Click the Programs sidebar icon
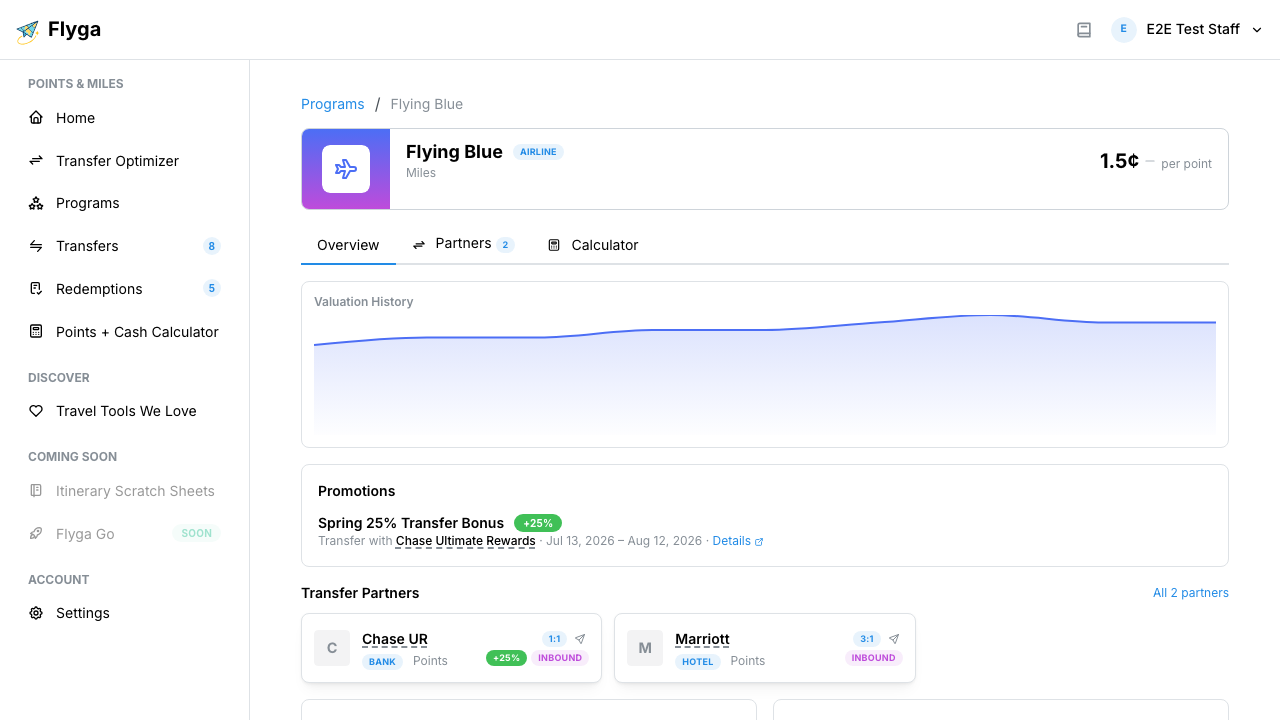The height and width of the screenshot is (720, 1280). tap(36, 203)
